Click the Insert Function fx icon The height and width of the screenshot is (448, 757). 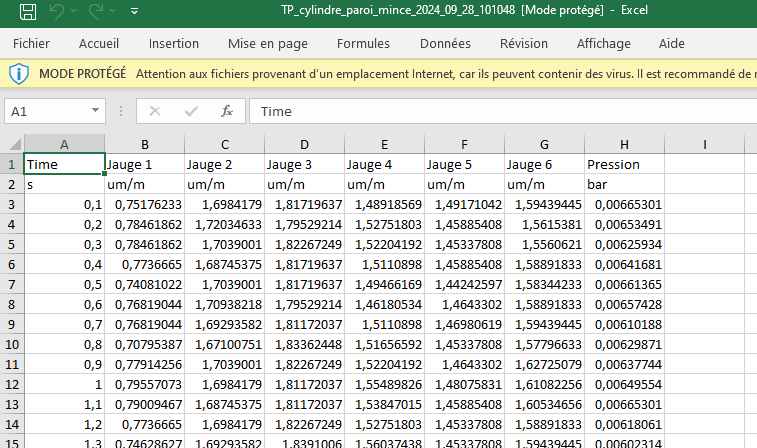(227, 111)
